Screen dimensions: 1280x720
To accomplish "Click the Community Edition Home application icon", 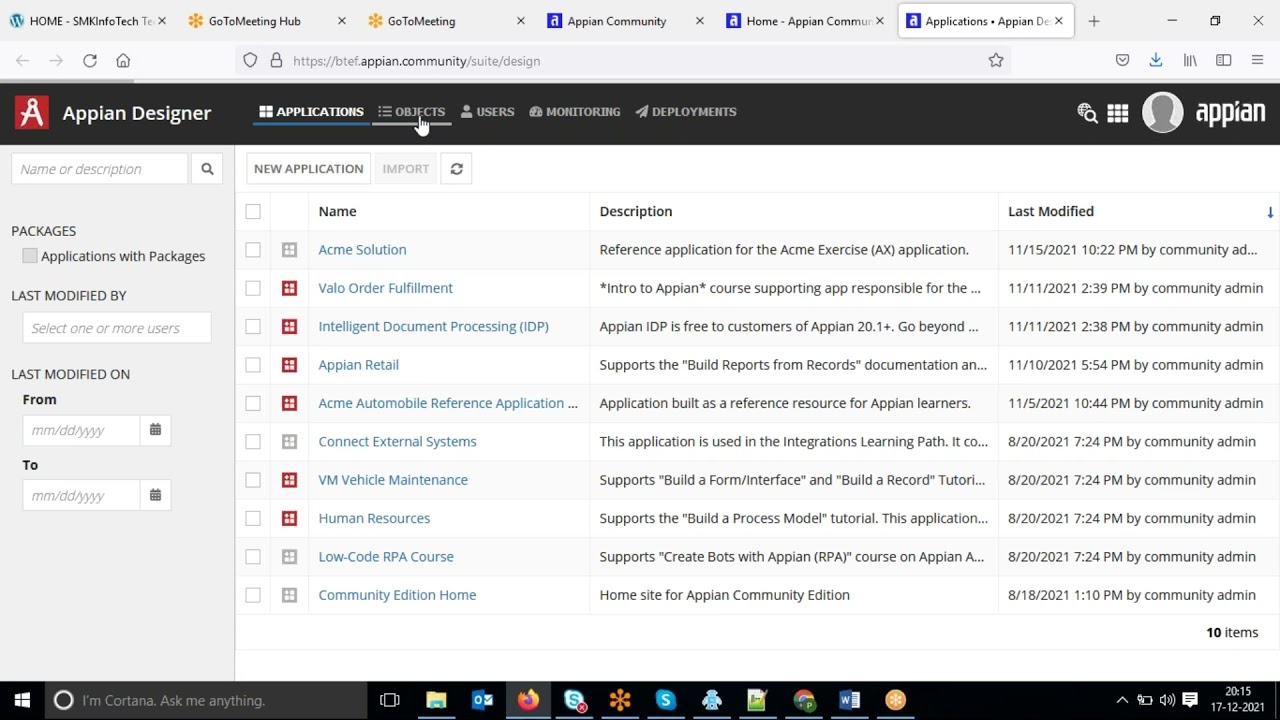I will pyautogui.click(x=289, y=595).
